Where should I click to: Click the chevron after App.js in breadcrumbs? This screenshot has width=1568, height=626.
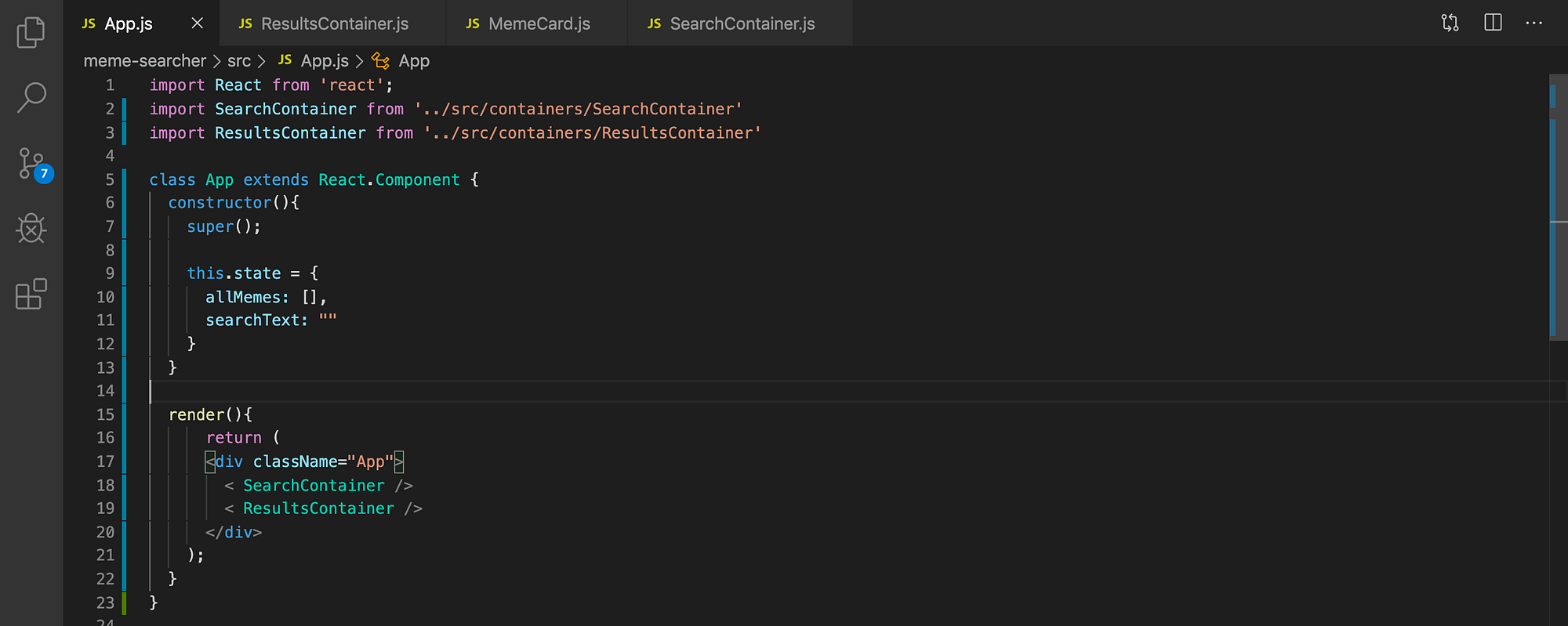point(359,61)
